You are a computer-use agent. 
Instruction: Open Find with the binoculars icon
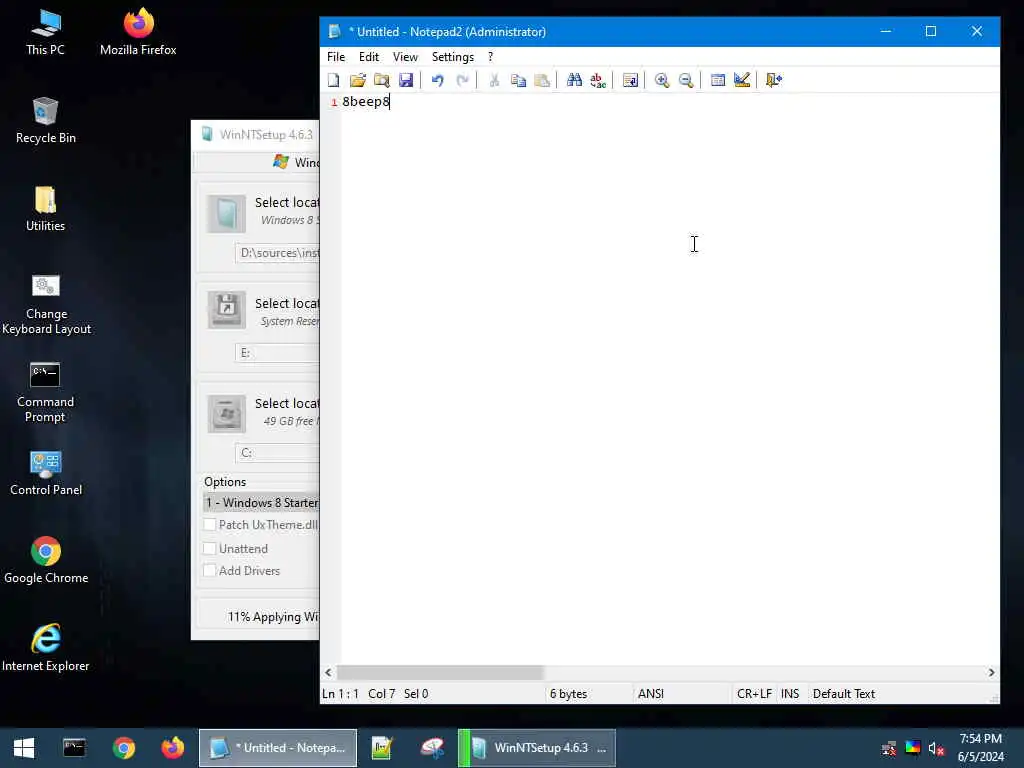click(x=574, y=80)
